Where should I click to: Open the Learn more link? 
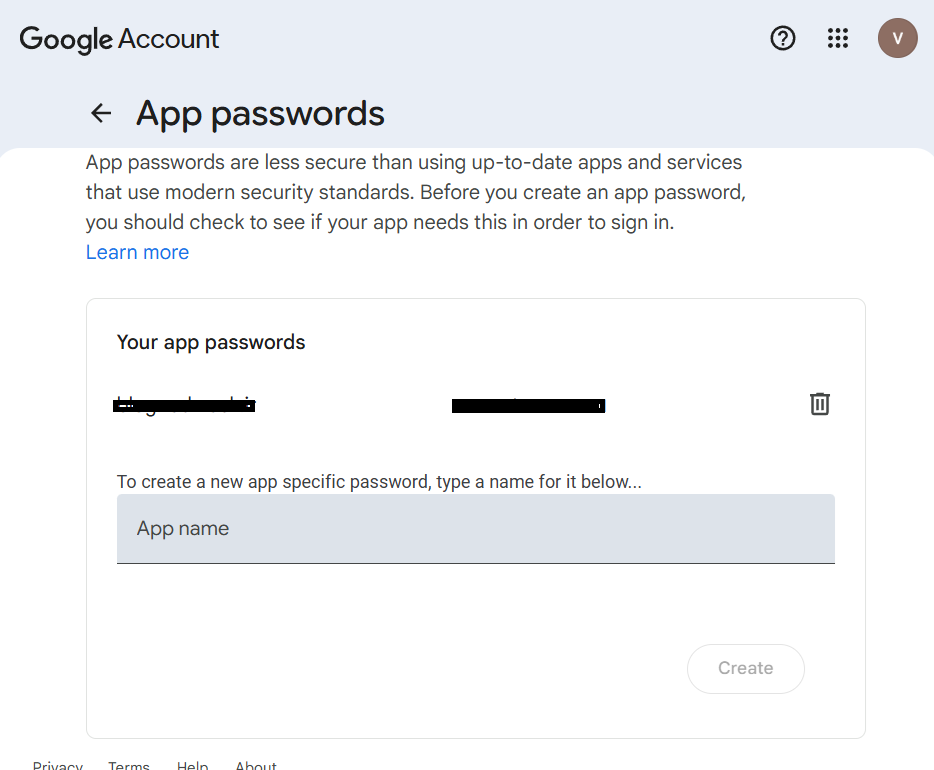(137, 252)
